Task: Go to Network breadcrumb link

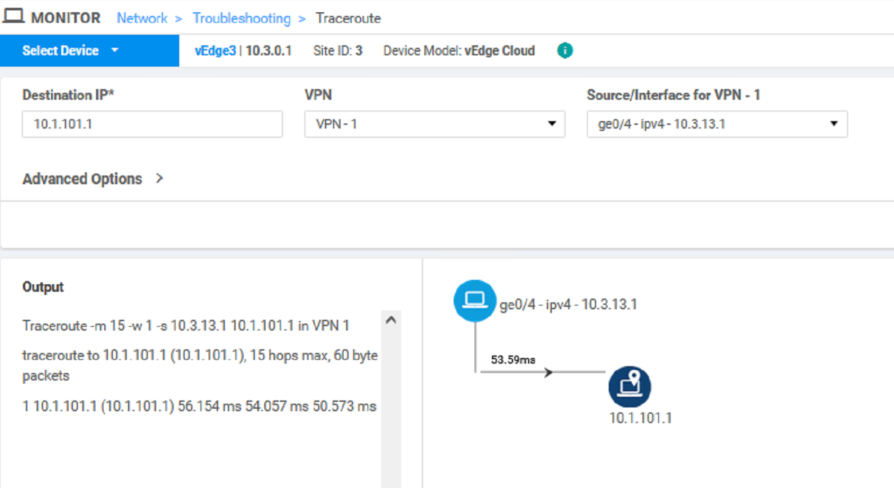Action: [x=142, y=18]
